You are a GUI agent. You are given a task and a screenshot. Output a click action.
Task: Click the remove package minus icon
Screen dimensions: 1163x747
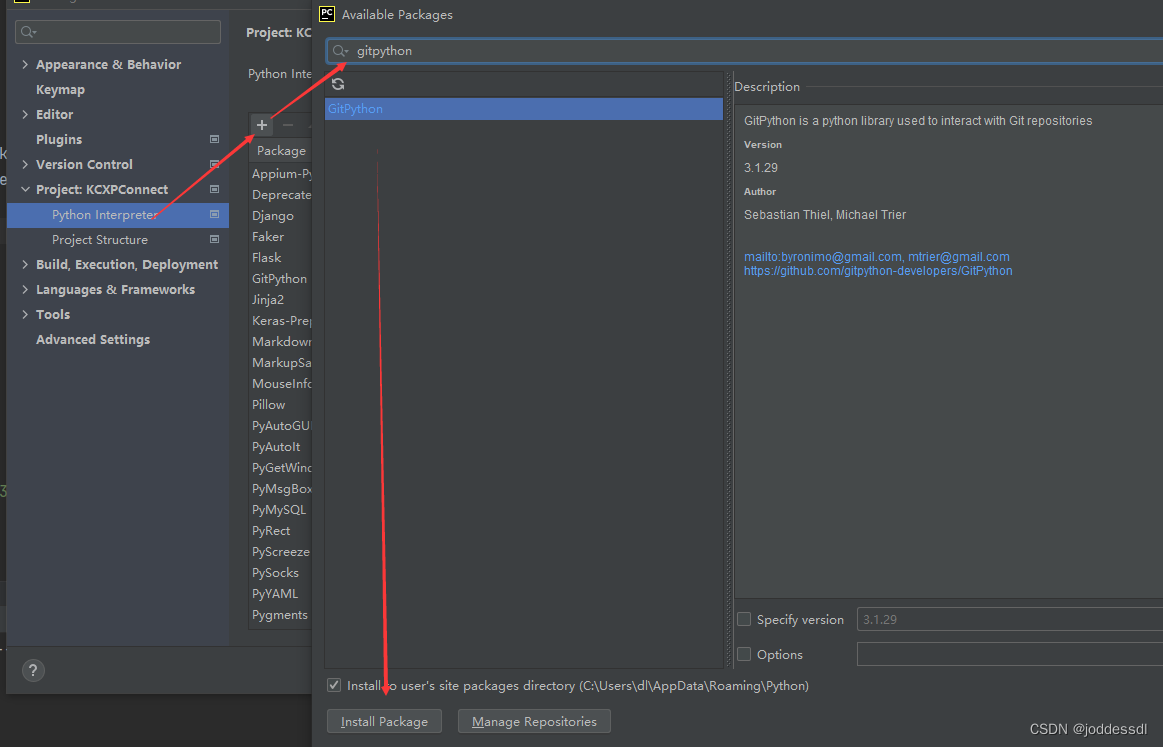point(288,125)
